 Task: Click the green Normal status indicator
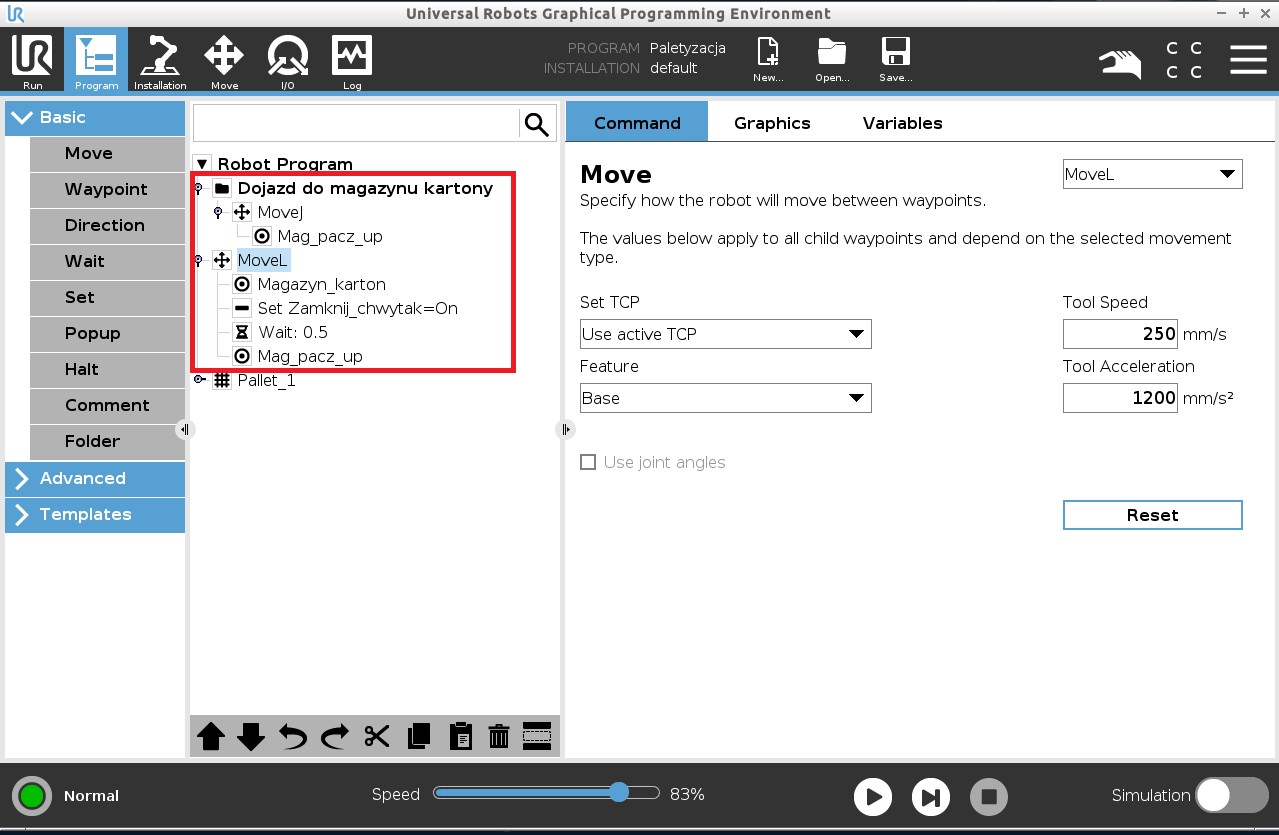[32, 796]
